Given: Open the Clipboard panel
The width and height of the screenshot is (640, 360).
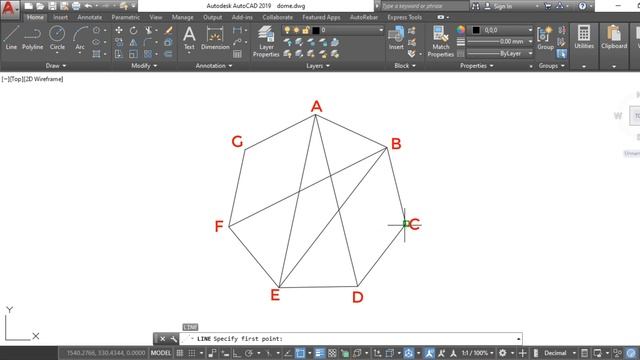Looking at the screenshot, I should point(614,38).
